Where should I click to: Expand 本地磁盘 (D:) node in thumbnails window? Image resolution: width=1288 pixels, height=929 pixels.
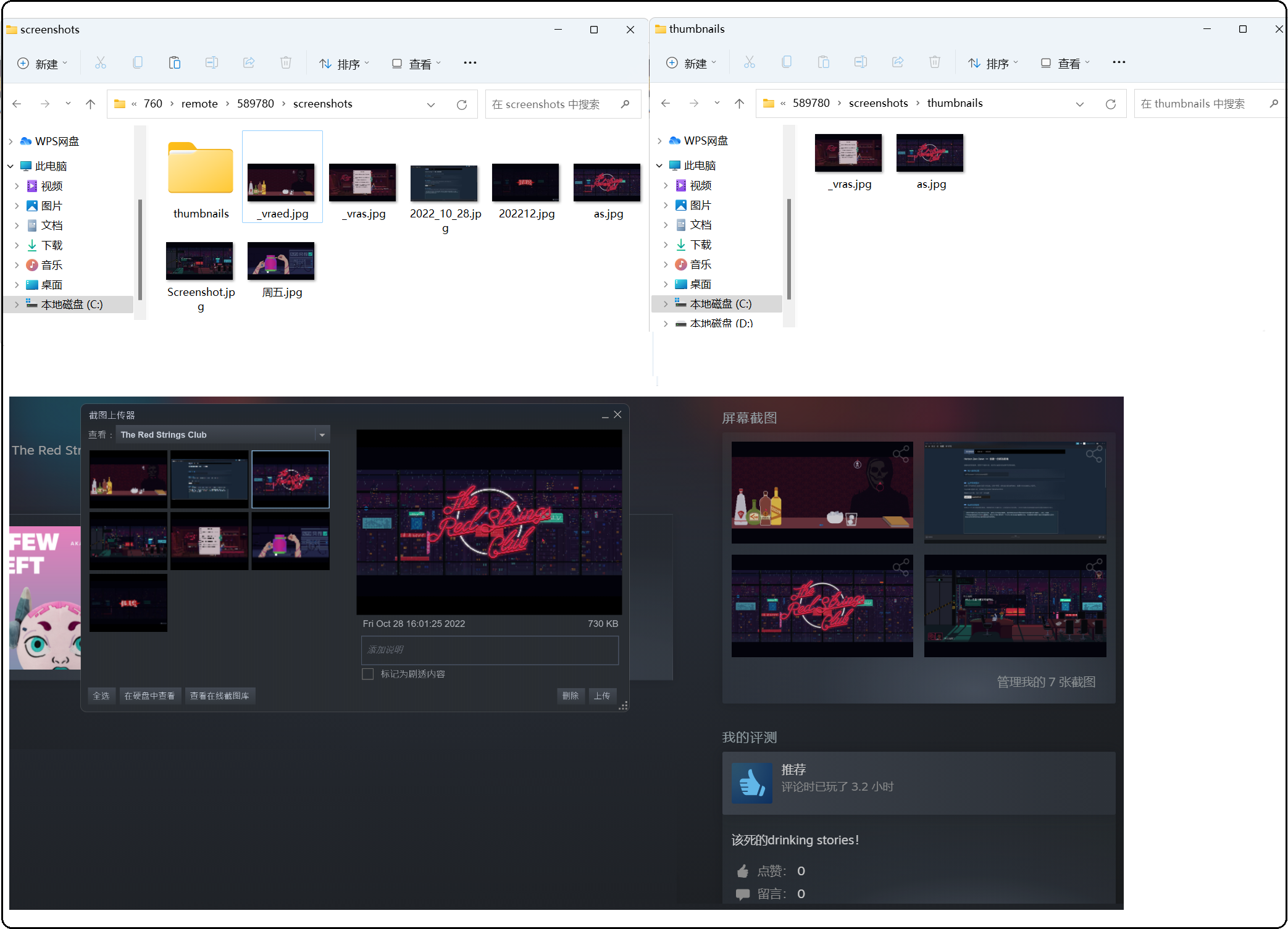point(666,323)
